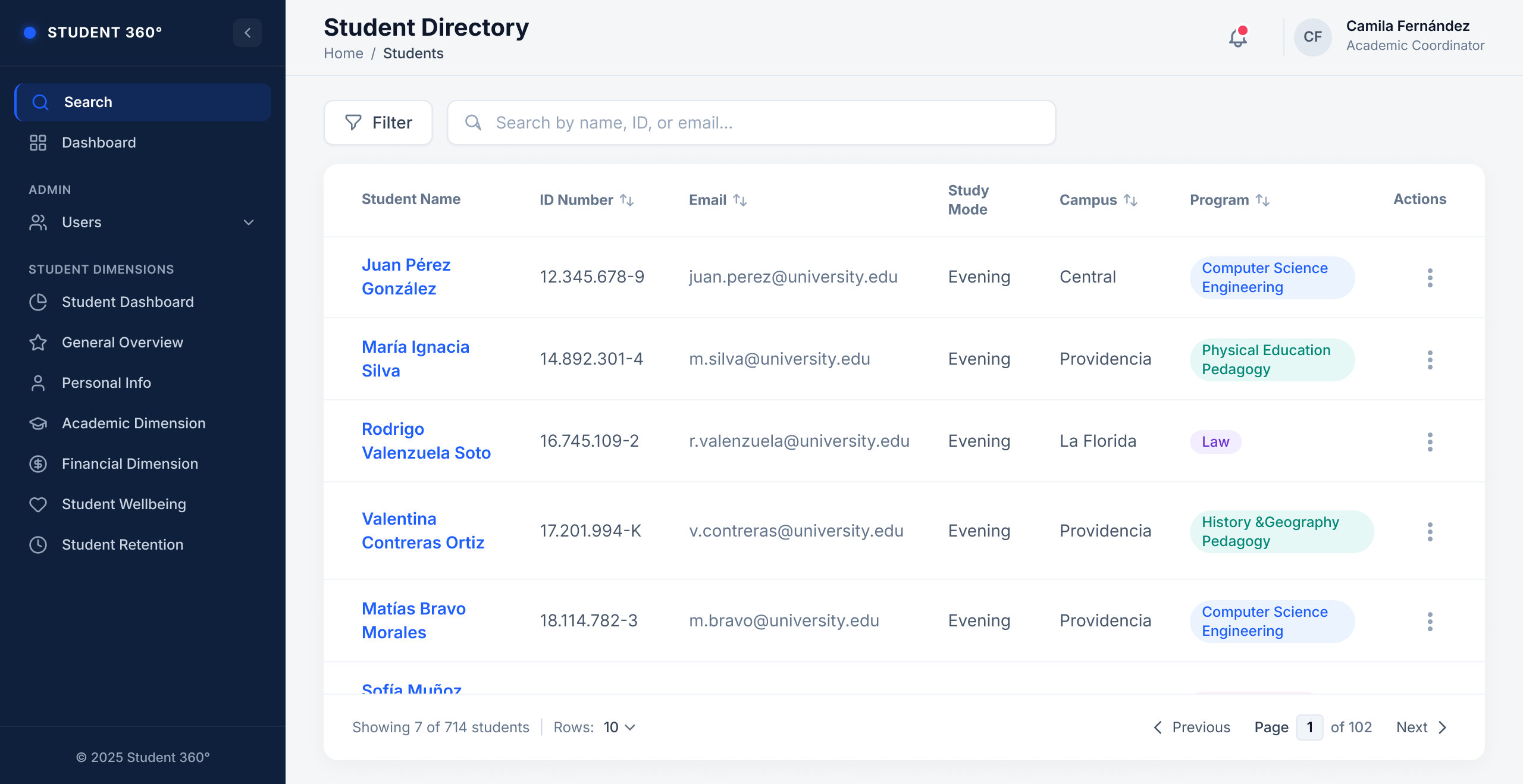The image size is (1523, 784).
Task: Open actions menu for Valentina Contreras Ortiz
Action: (x=1430, y=532)
